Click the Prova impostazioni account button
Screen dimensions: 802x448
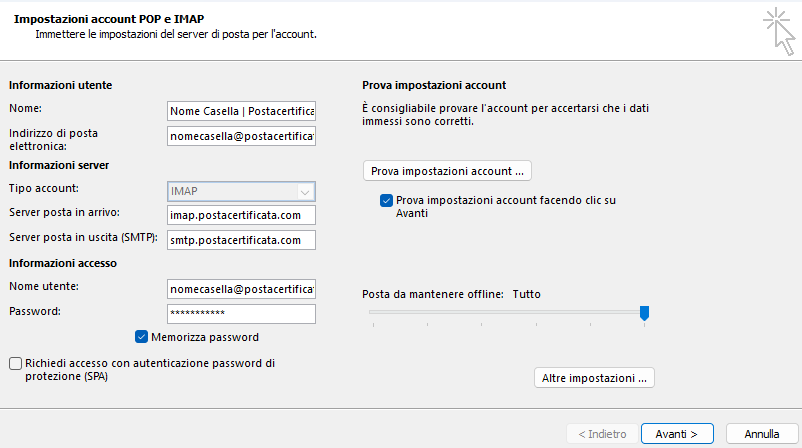[447, 171]
